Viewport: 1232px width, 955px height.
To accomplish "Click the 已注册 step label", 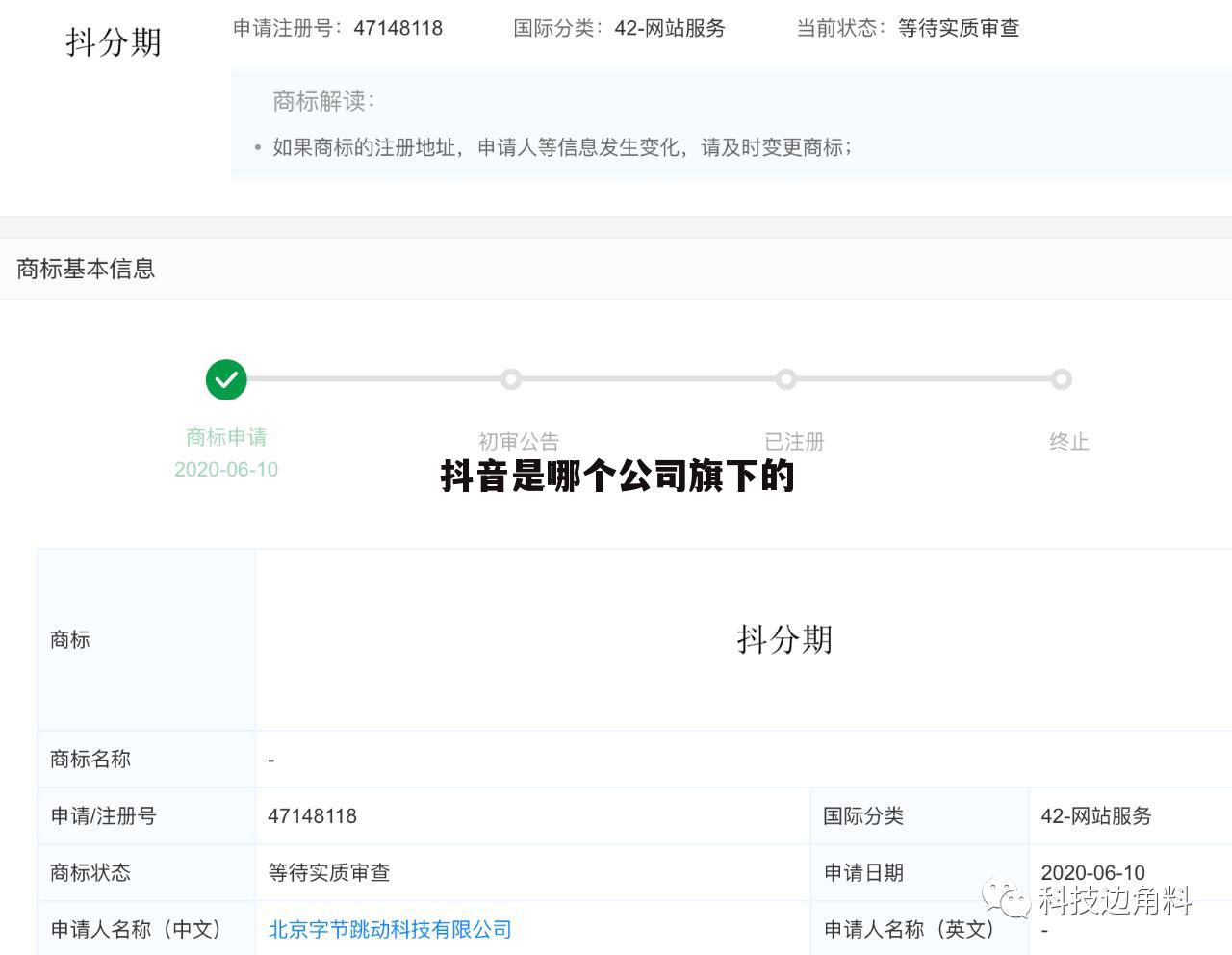I will click(x=794, y=441).
